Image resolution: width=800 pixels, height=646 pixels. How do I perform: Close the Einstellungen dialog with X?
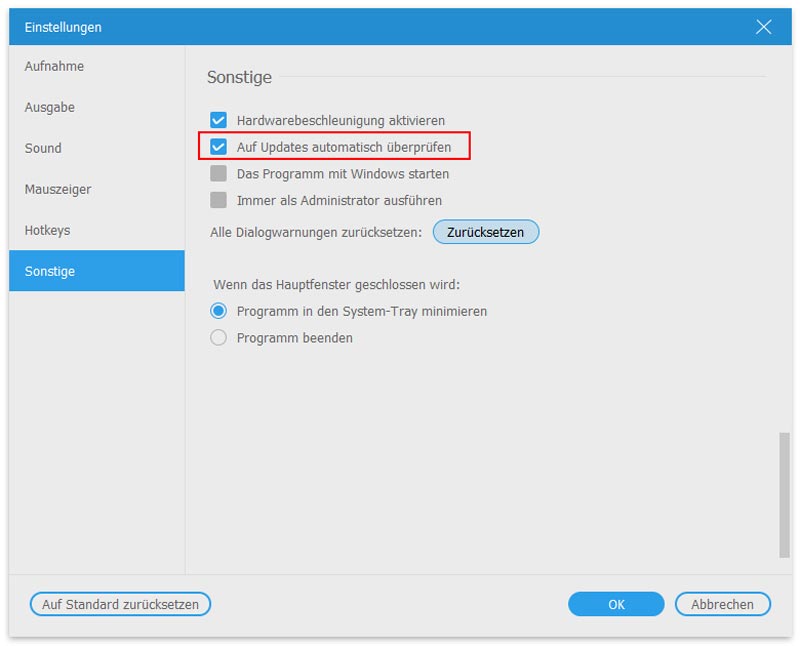763,27
